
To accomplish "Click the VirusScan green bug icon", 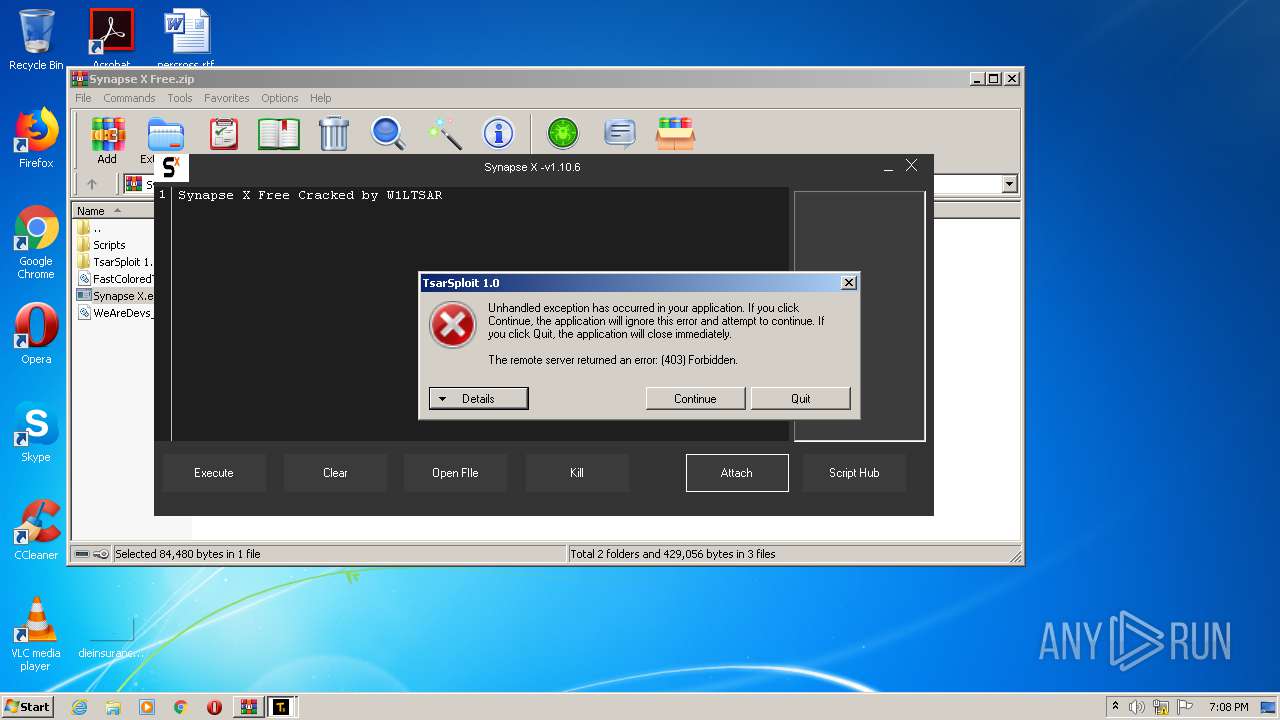I will click(563, 134).
